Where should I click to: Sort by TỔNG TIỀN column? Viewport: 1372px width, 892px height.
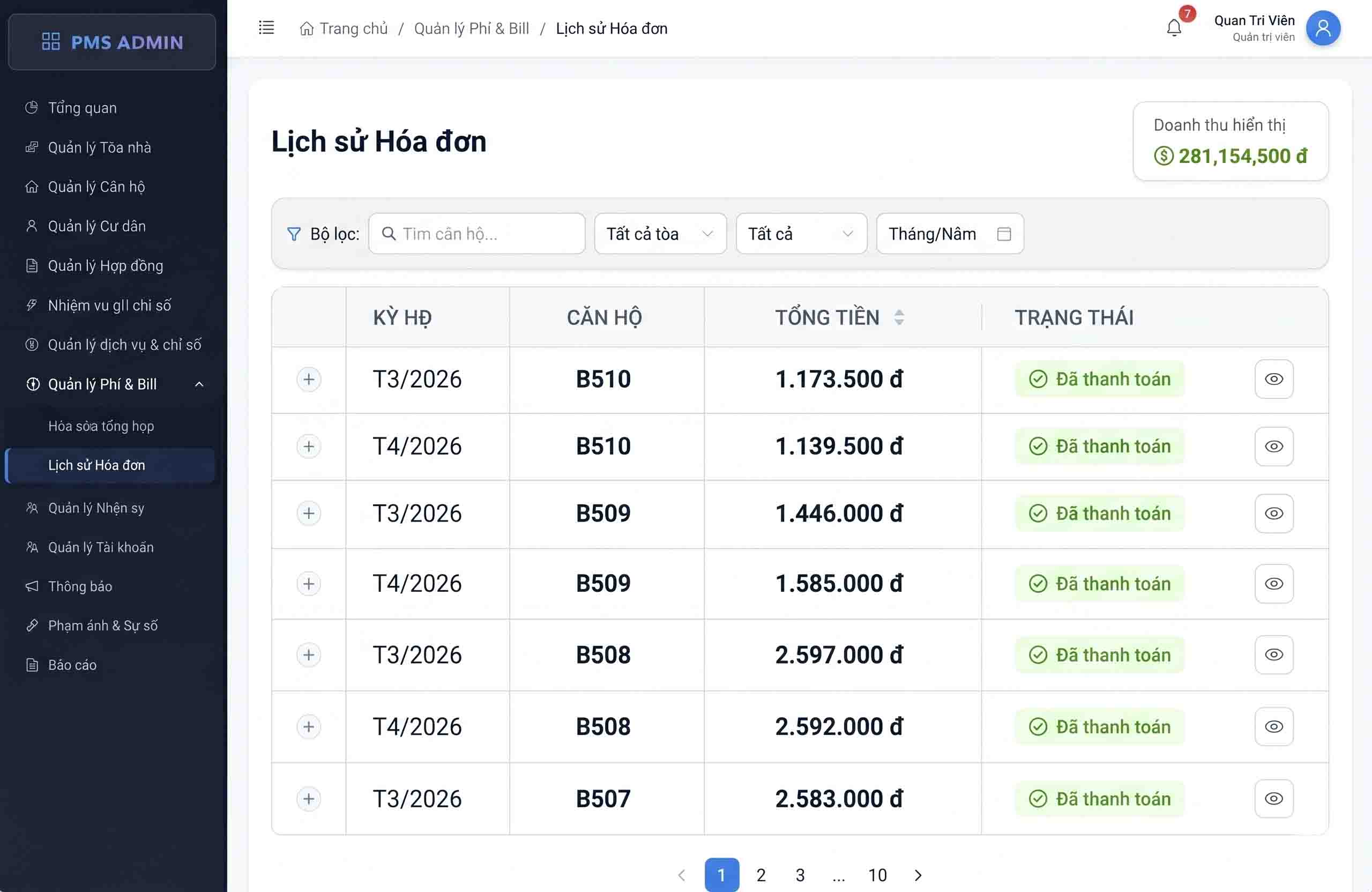[899, 317]
